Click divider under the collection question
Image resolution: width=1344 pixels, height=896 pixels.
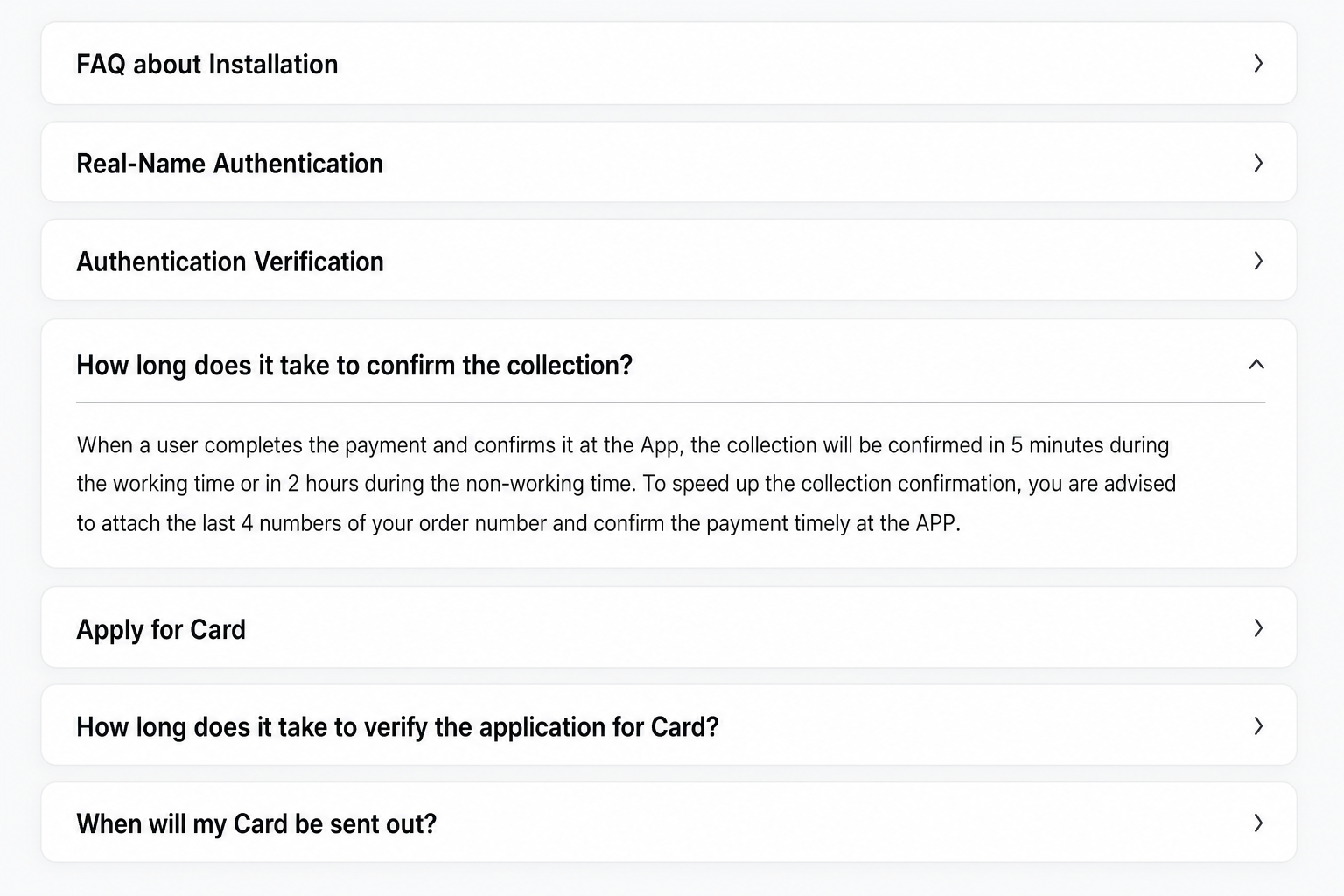[671, 402]
